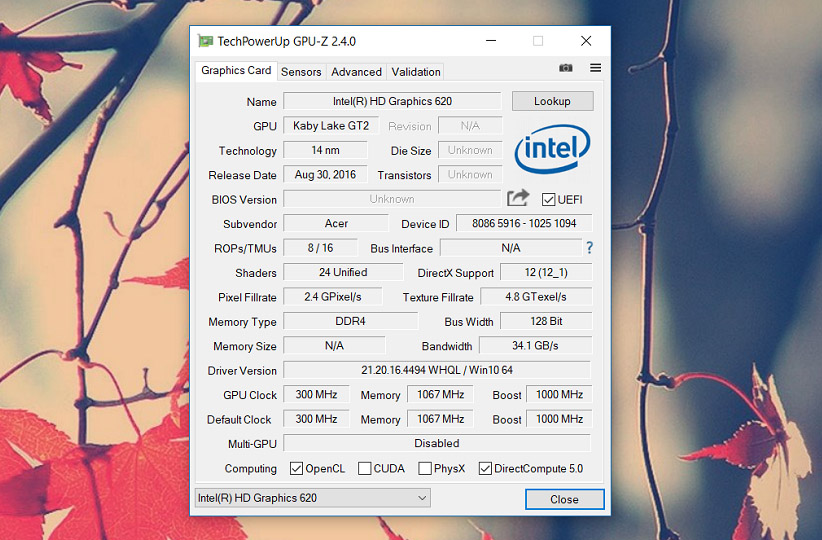
Task: Toggle the CUDA checkbox
Action: point(364,468)
